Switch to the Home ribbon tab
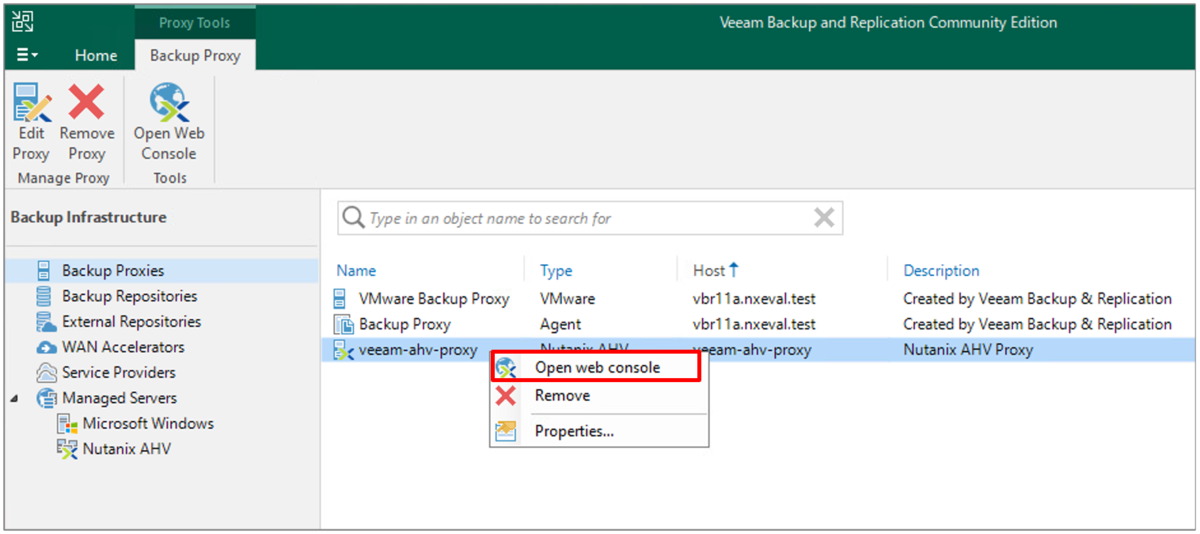Viewport: 1200px width, 534px height. 96,55
